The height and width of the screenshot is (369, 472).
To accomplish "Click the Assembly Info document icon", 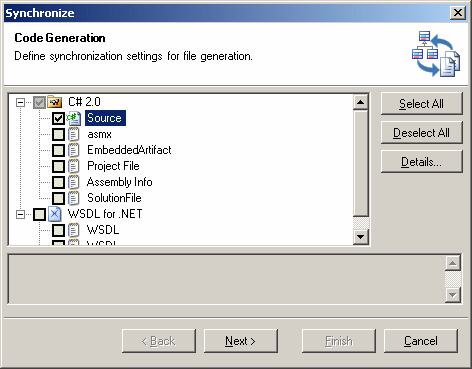I will (x=73, y=182).
